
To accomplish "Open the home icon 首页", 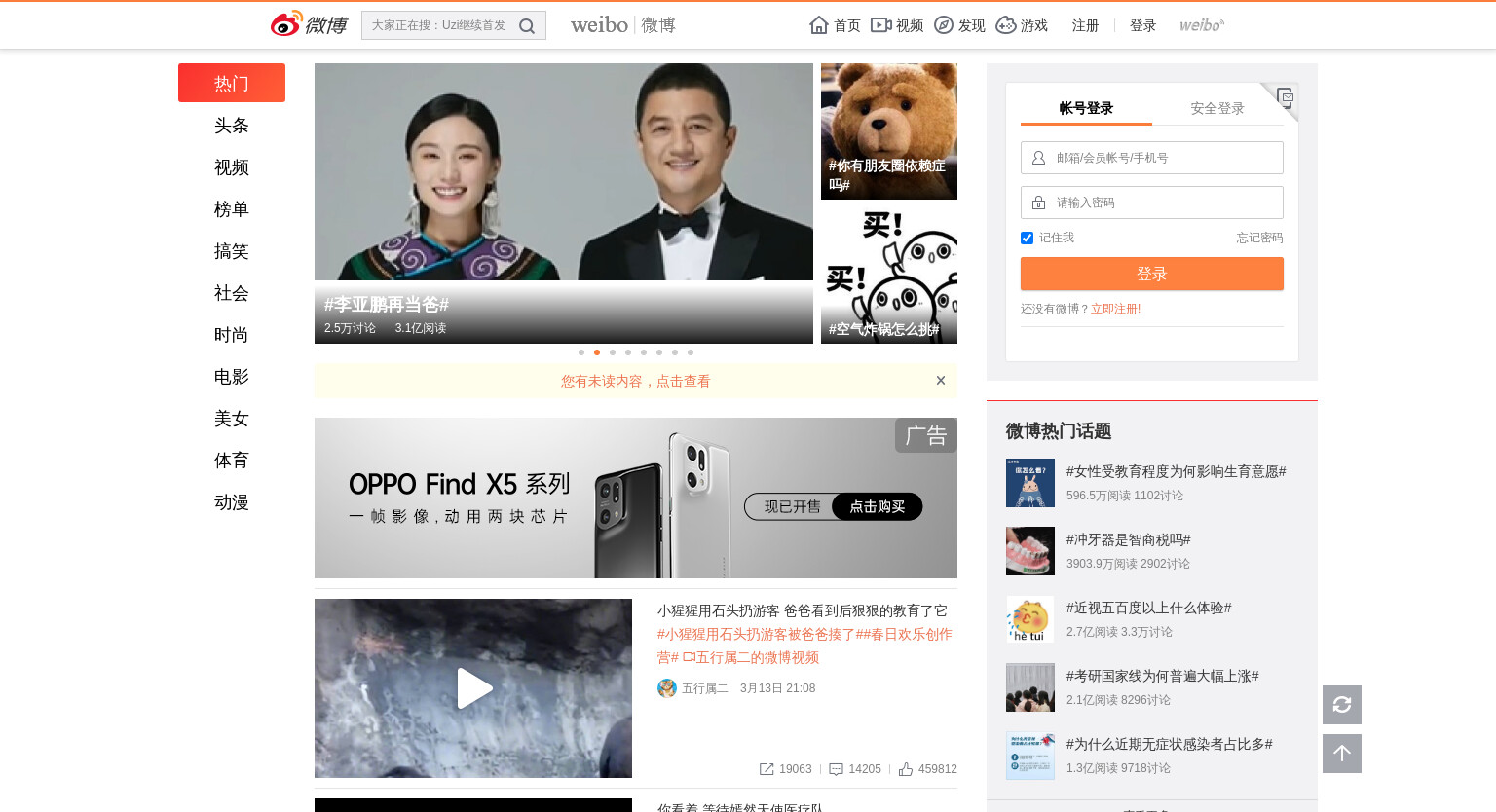I will pyautogui.click(x=819, y=25).
